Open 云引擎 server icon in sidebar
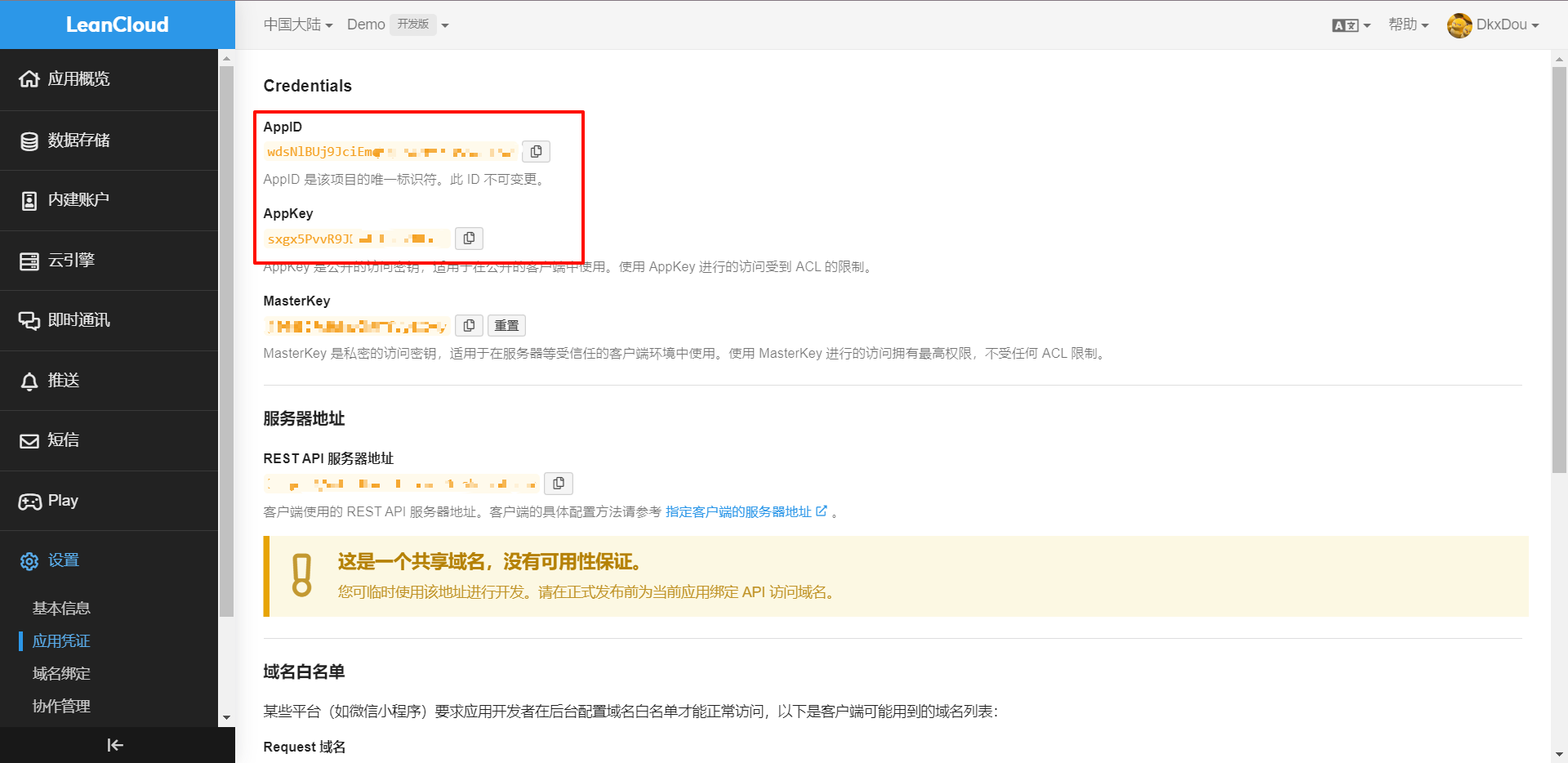 click(x=29, y=261)
